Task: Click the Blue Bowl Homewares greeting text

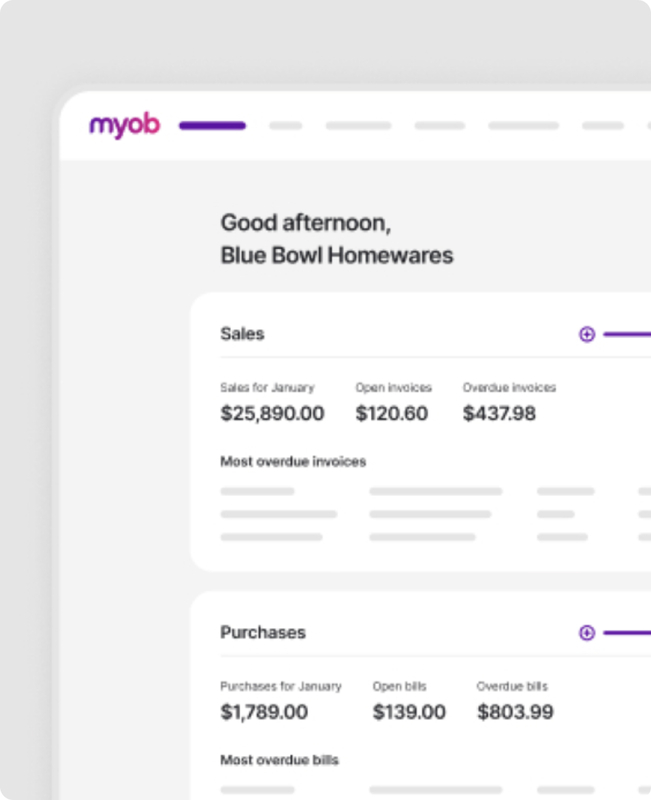Action: (x=336, y=256)
